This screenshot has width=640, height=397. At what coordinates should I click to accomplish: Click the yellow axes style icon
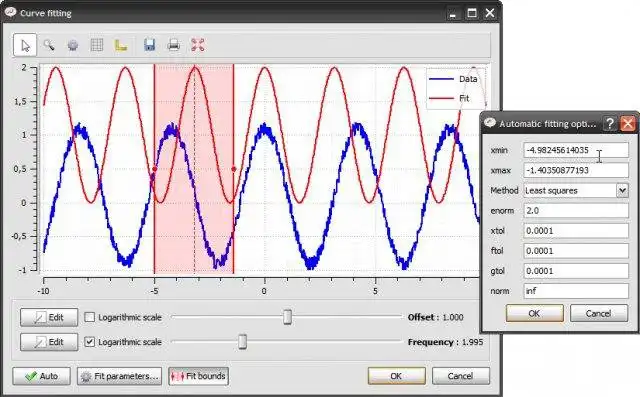121,45
